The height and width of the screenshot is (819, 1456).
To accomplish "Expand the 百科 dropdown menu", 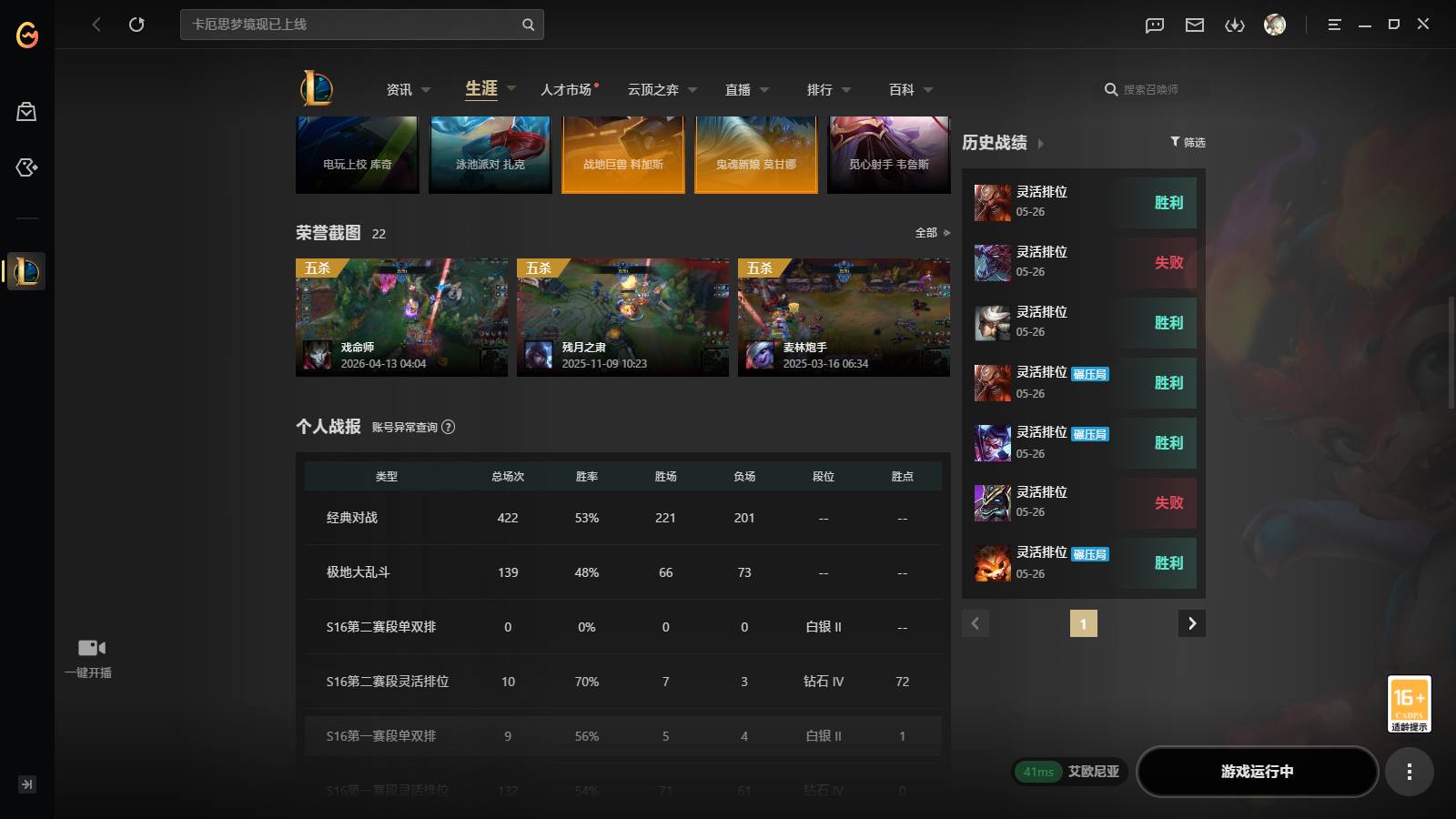I will point(928,90).
